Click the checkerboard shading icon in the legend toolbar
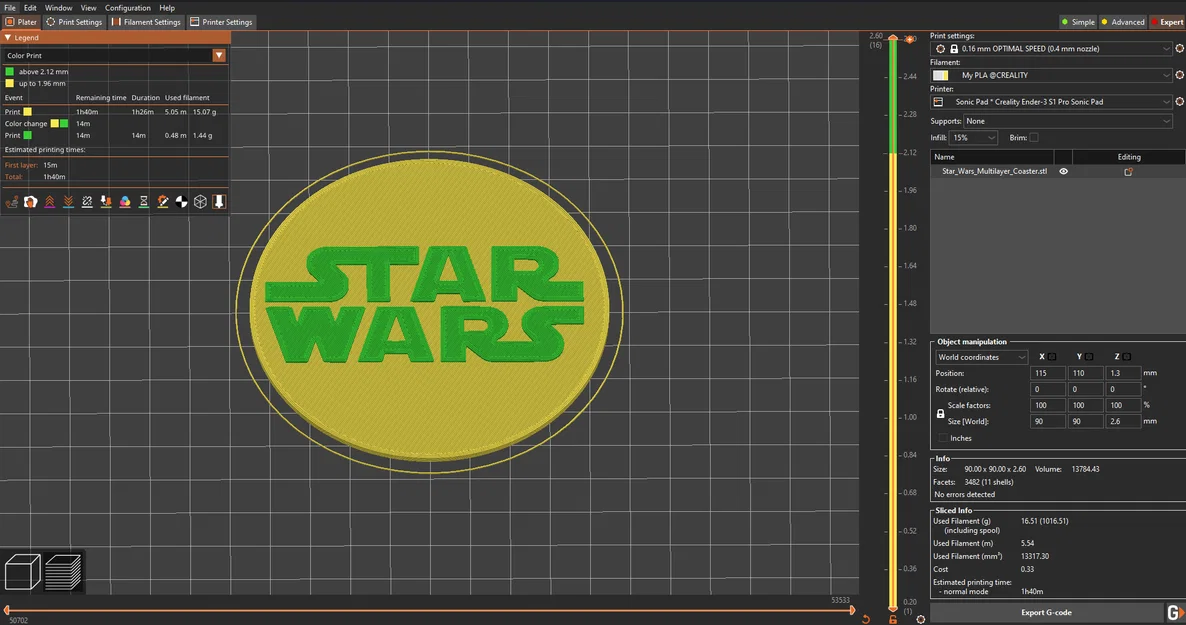Viewport: 1186px width, 625px height. 180,201
